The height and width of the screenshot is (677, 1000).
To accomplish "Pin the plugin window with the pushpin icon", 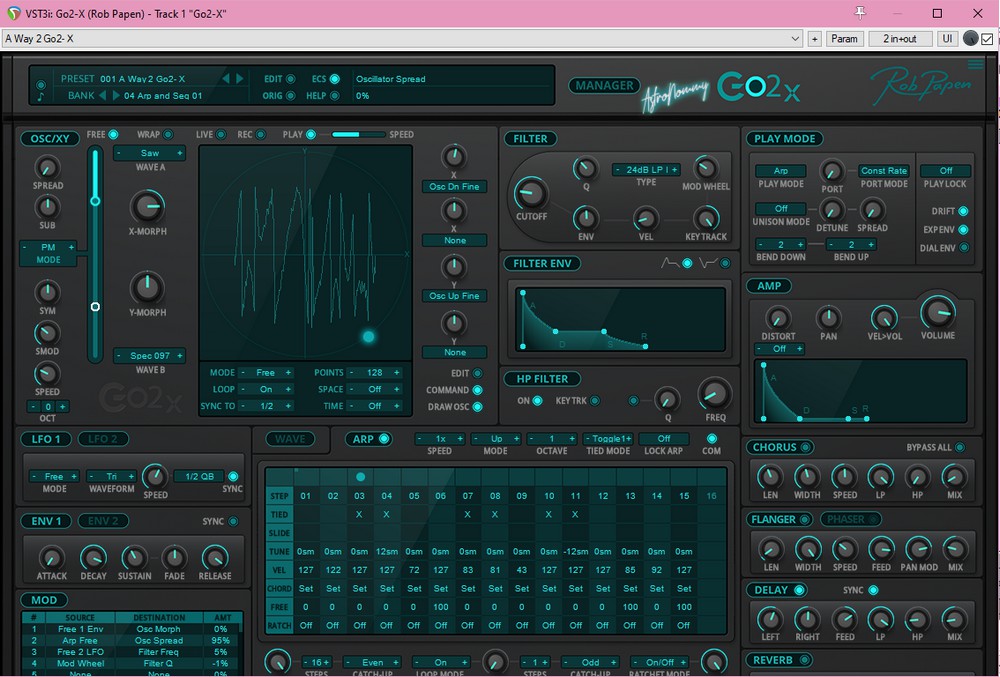I will (x=860, y=13).
